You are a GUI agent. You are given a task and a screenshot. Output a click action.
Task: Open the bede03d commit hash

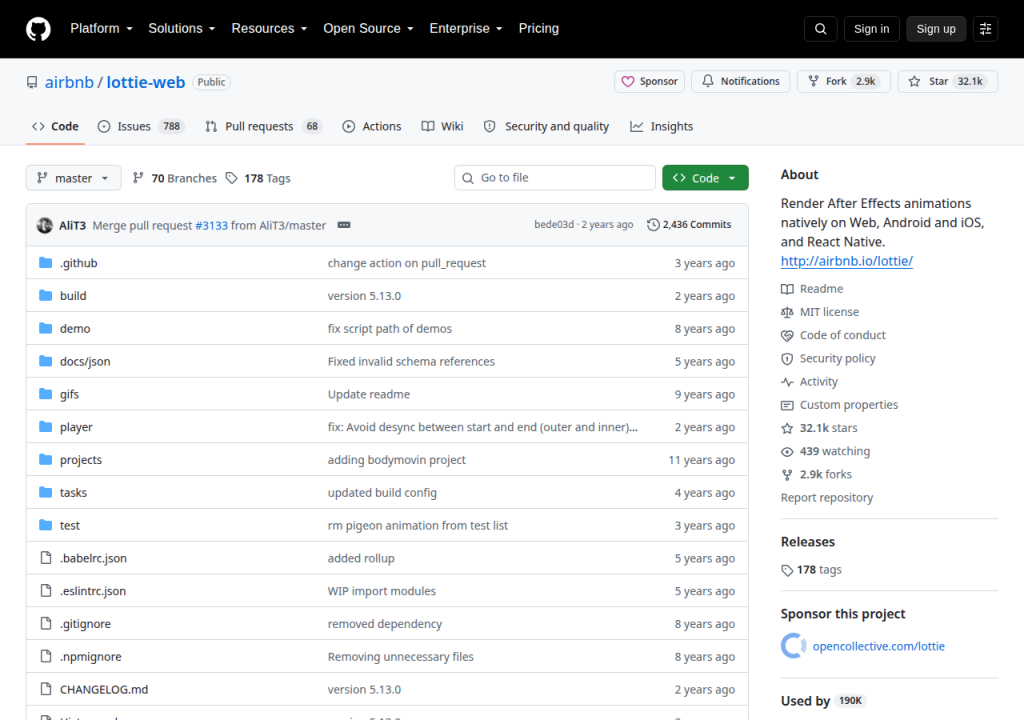point(554,225)
